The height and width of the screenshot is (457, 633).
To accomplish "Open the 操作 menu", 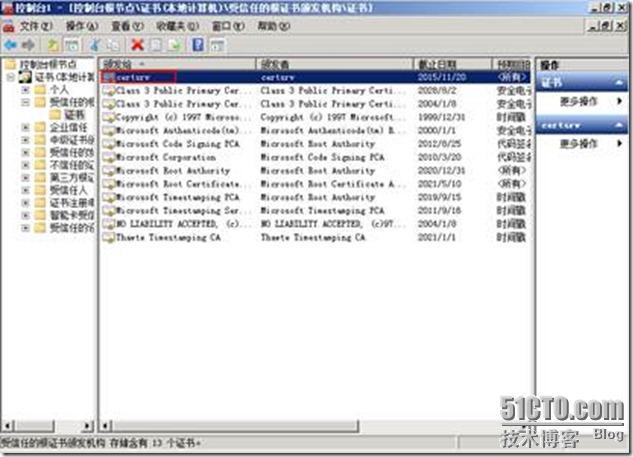I will pyautogui.click(x=82, y=26).
